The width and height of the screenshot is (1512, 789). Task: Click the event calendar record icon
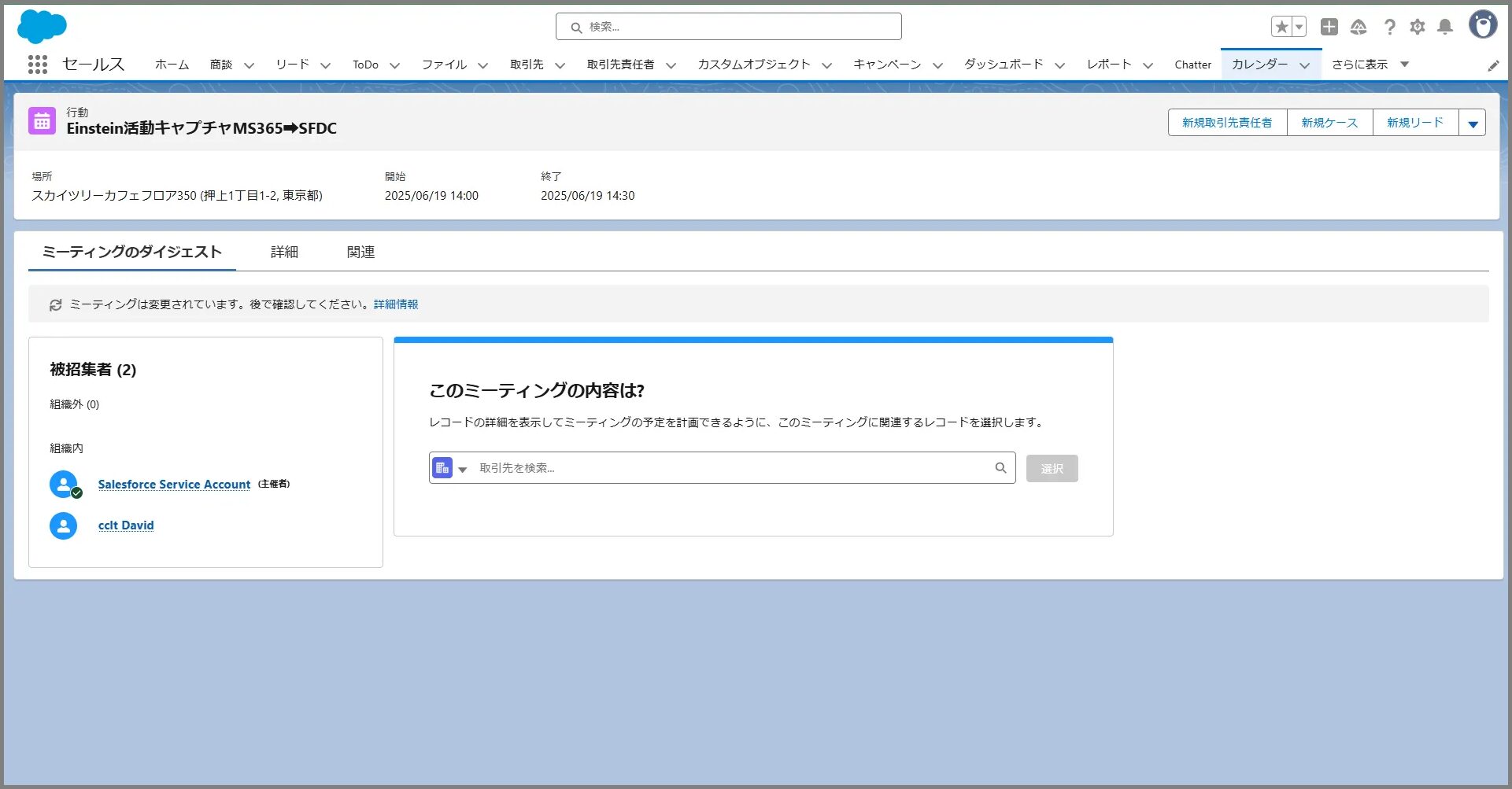(42, 121)
